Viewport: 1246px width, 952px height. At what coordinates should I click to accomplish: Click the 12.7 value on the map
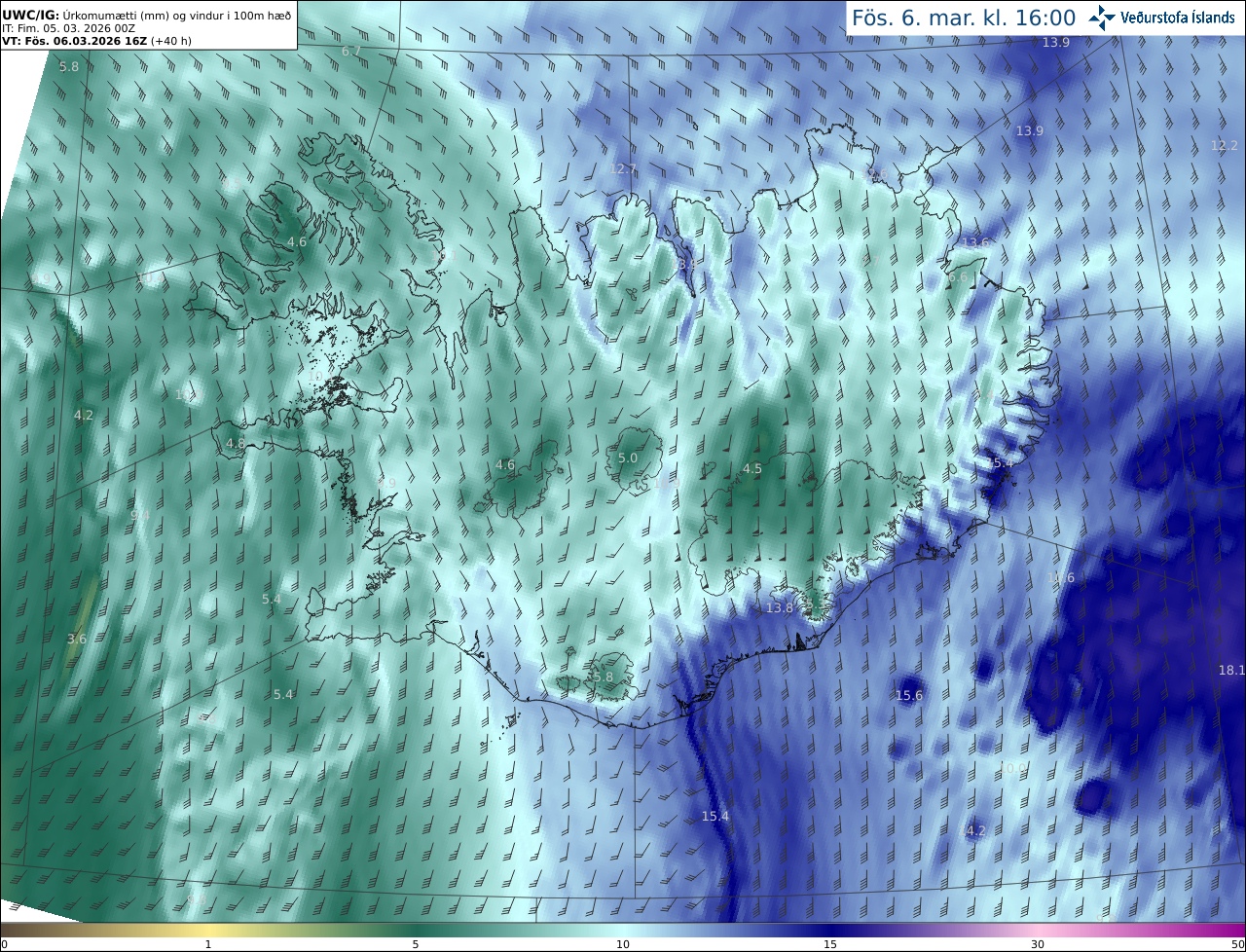point(623,168)
